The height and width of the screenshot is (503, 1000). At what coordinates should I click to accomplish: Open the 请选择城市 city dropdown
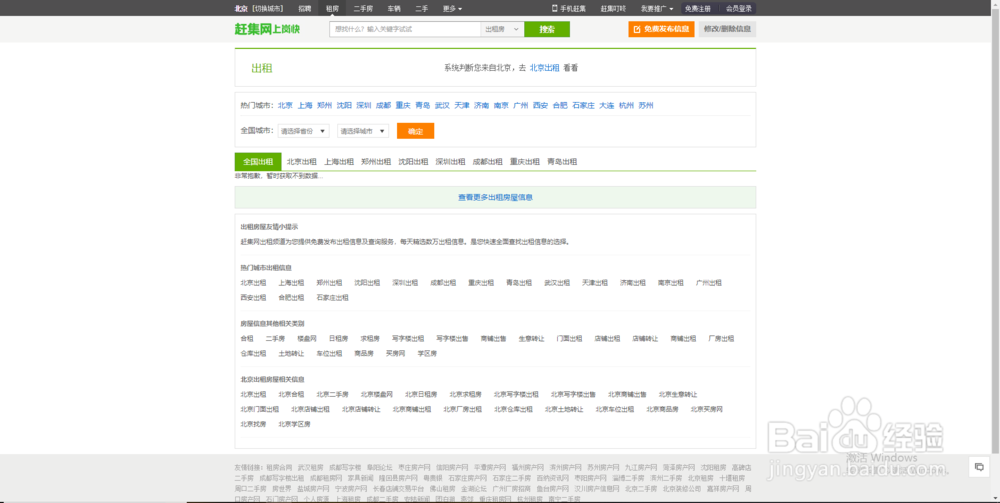pyautogui.click(x=363, y=131)
